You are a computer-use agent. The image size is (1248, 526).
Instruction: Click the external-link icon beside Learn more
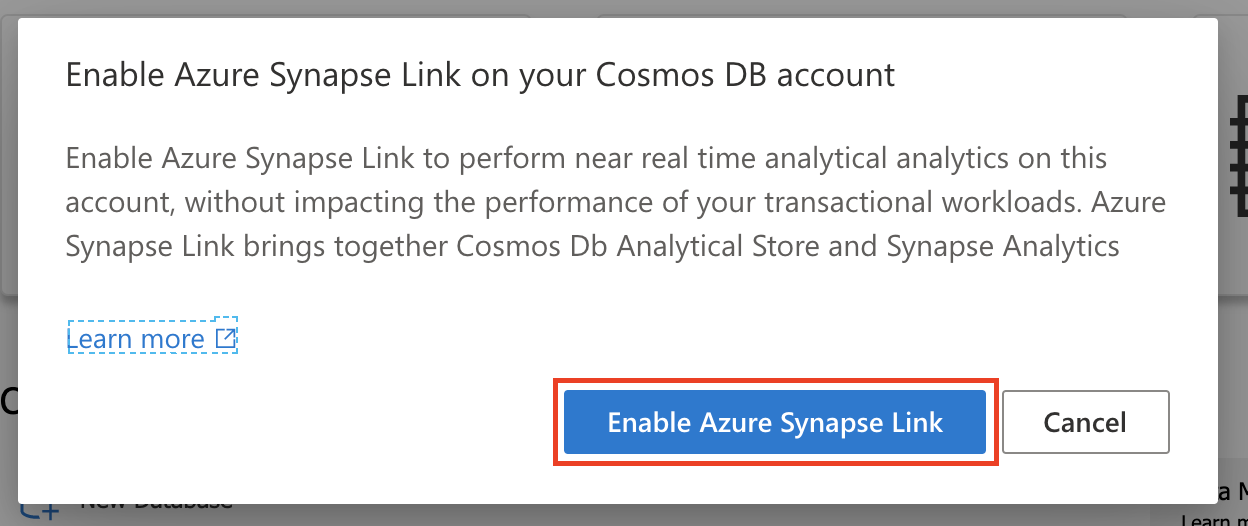coord(226,339)
